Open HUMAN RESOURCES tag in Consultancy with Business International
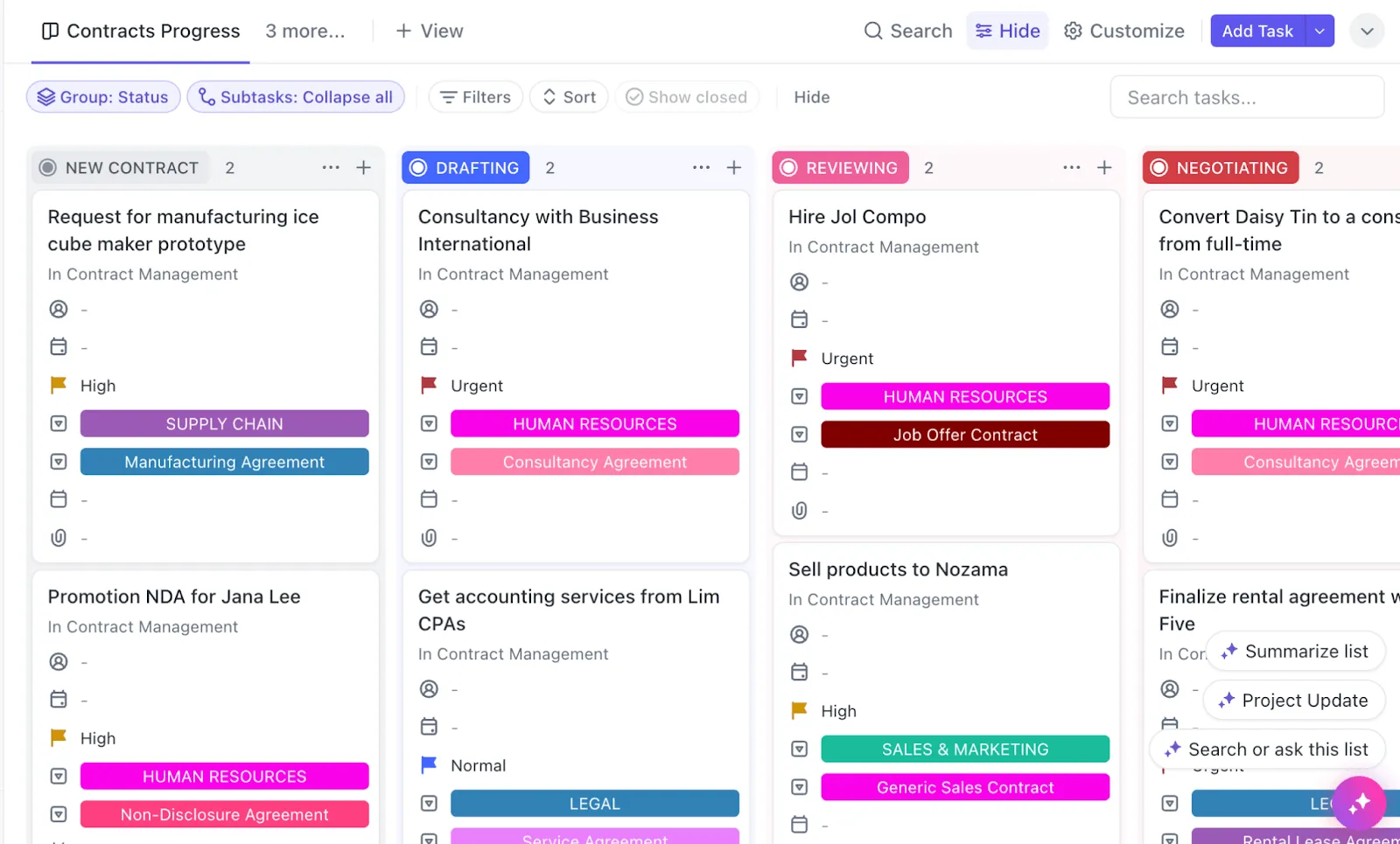Image resolution: width=1400 pixels, height=844 pixels. click(595, 424)
